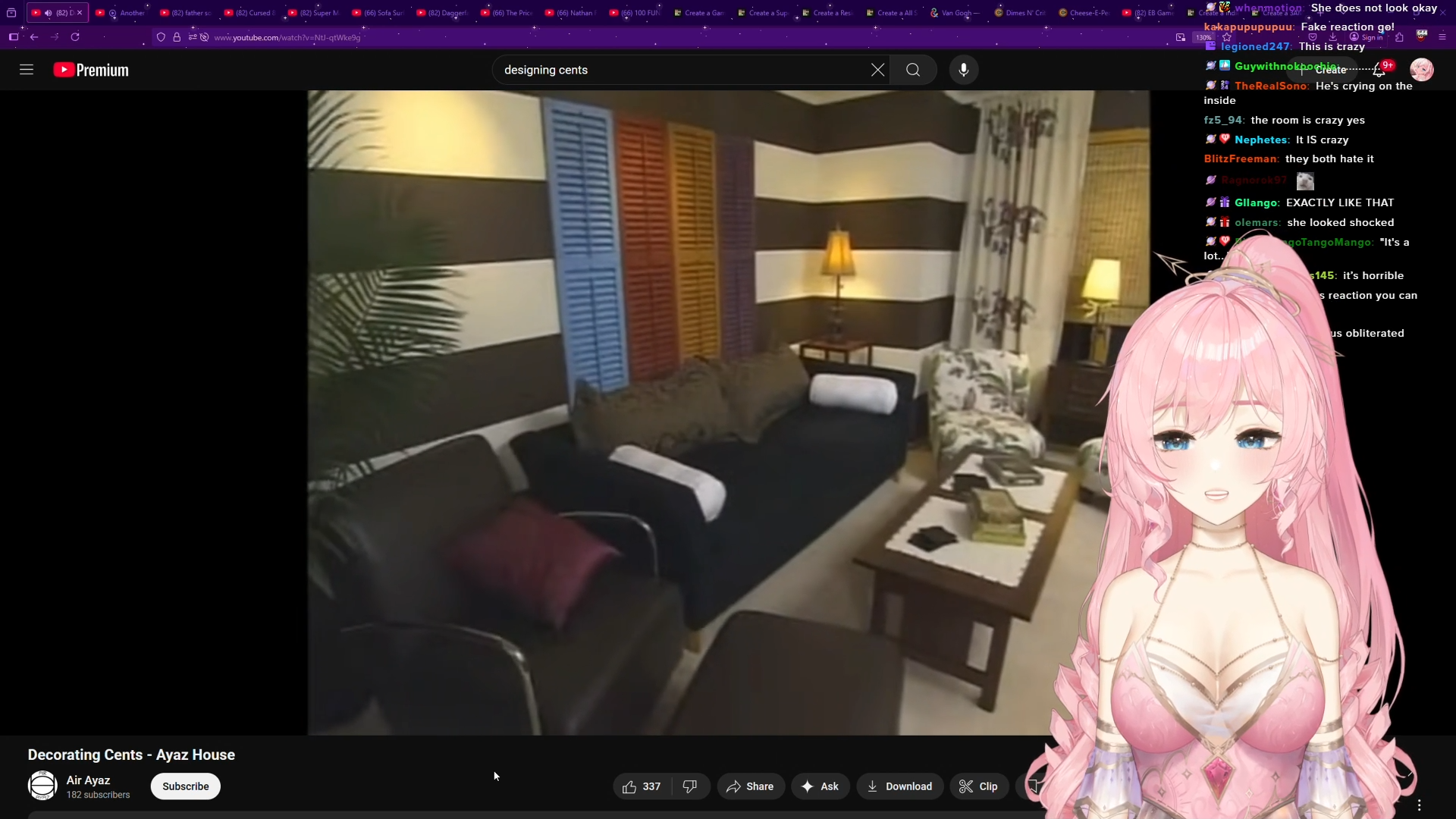Share the Decorating Cents video

750,786
